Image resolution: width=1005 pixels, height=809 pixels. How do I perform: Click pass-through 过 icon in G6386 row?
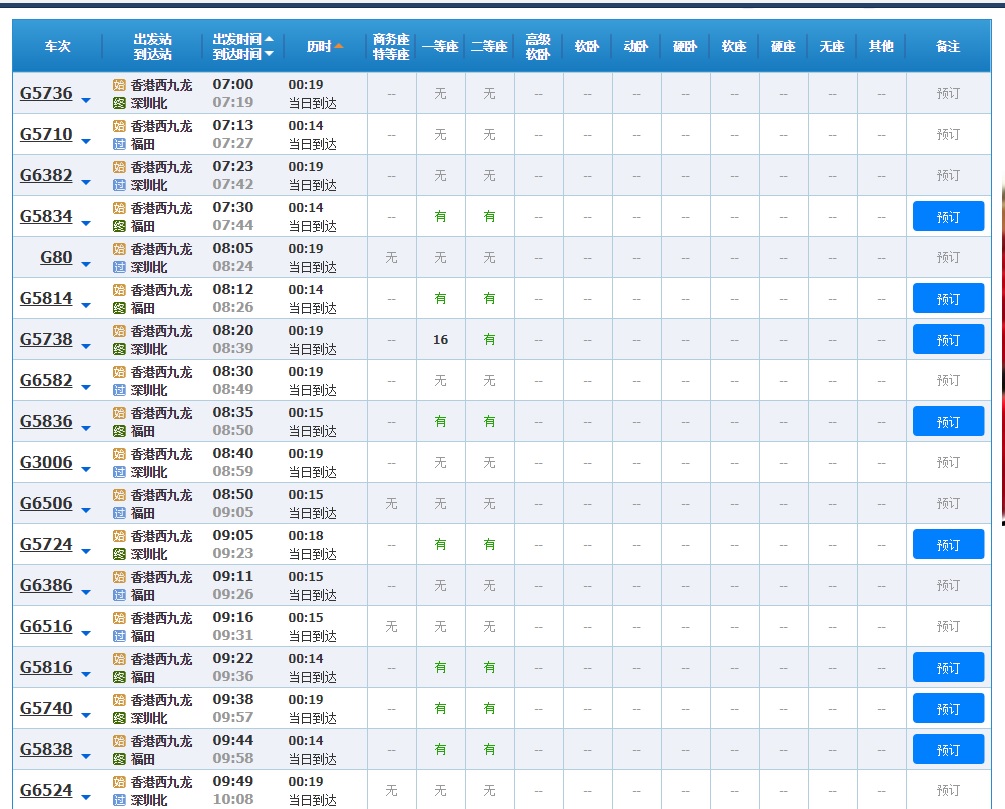pos(119,596)
